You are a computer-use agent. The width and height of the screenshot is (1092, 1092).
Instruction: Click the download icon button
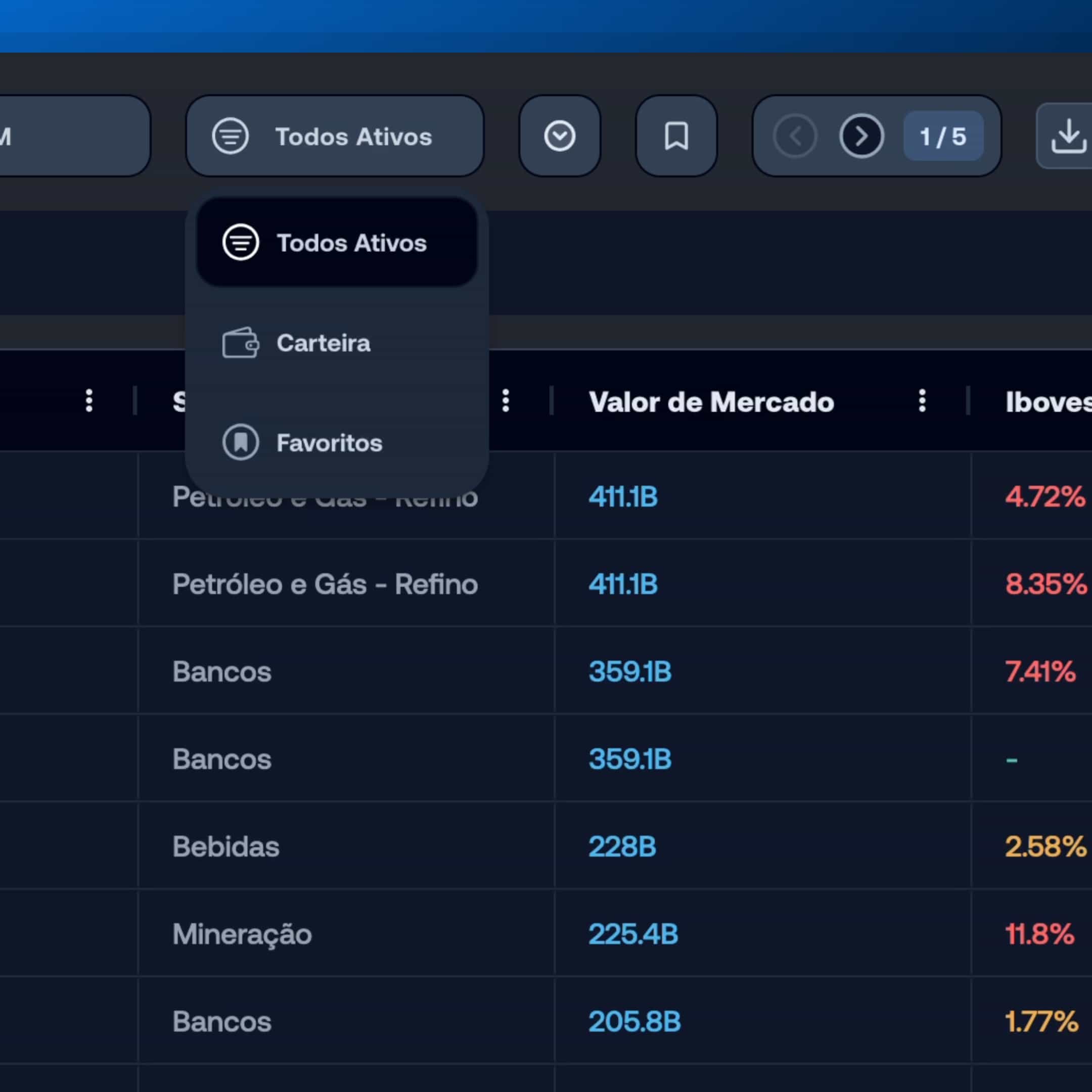(x=1067, y=136)
